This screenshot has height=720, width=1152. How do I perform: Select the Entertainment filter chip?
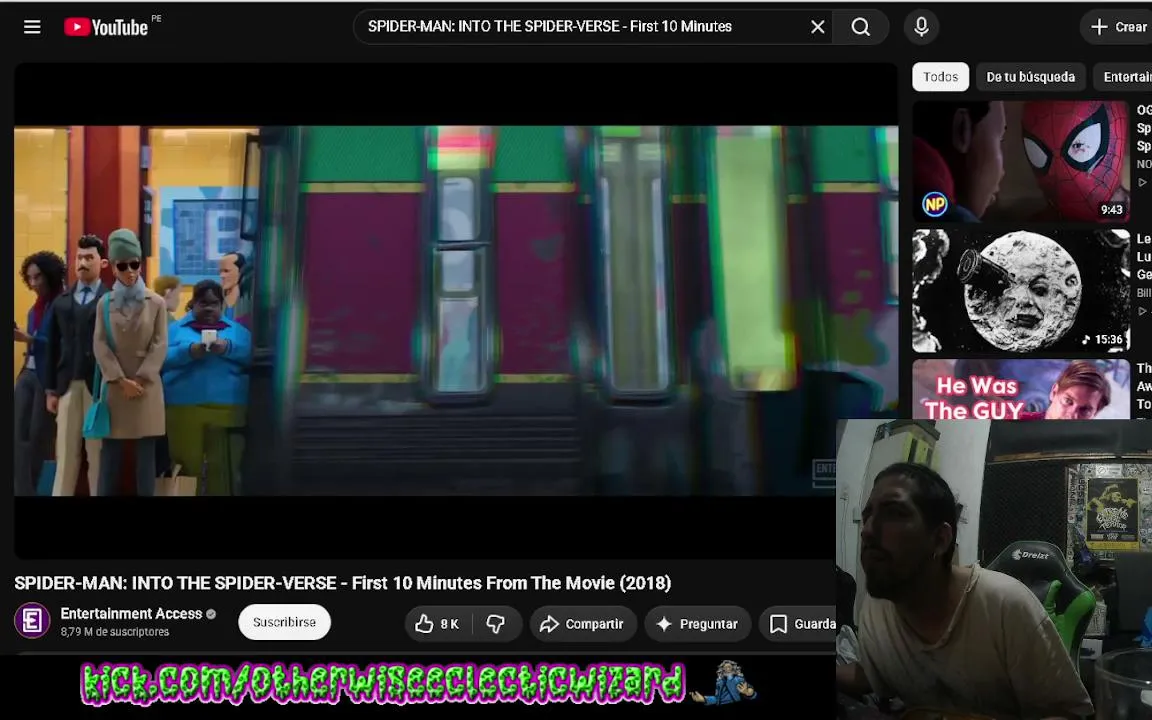coord(1124,77)
